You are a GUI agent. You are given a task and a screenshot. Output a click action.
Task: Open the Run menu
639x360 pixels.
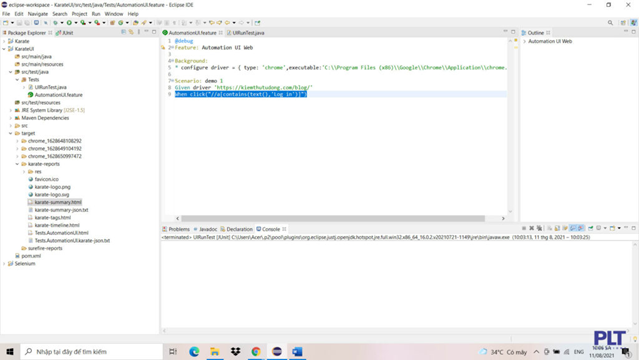click(x=96, y=14)
